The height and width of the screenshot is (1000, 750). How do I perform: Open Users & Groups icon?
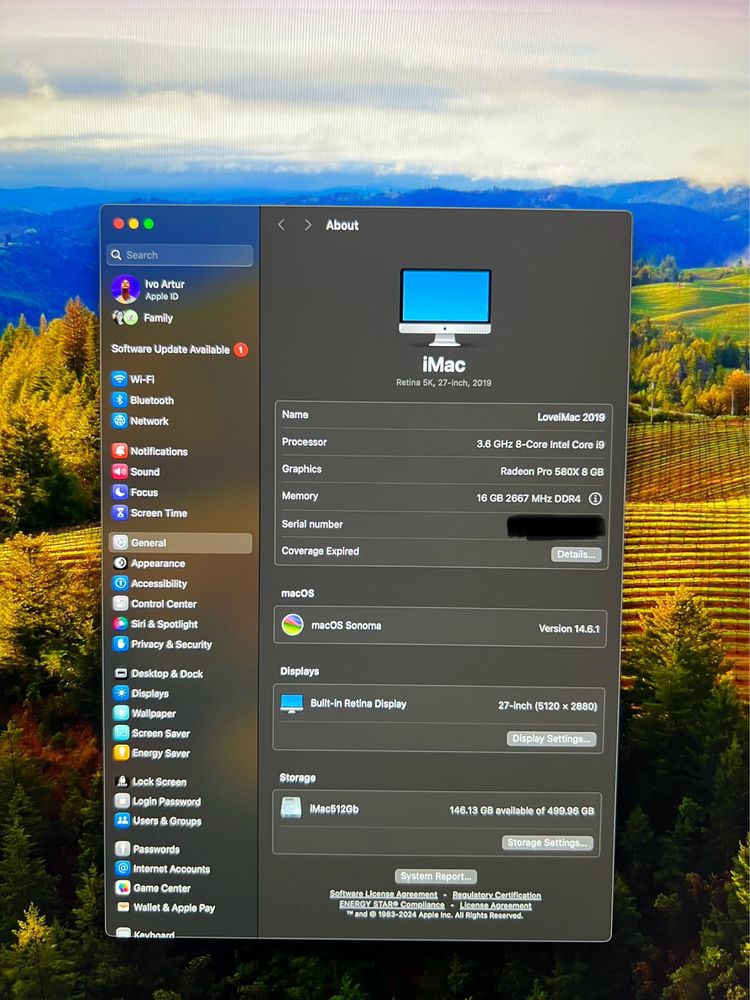pos(122,821)
